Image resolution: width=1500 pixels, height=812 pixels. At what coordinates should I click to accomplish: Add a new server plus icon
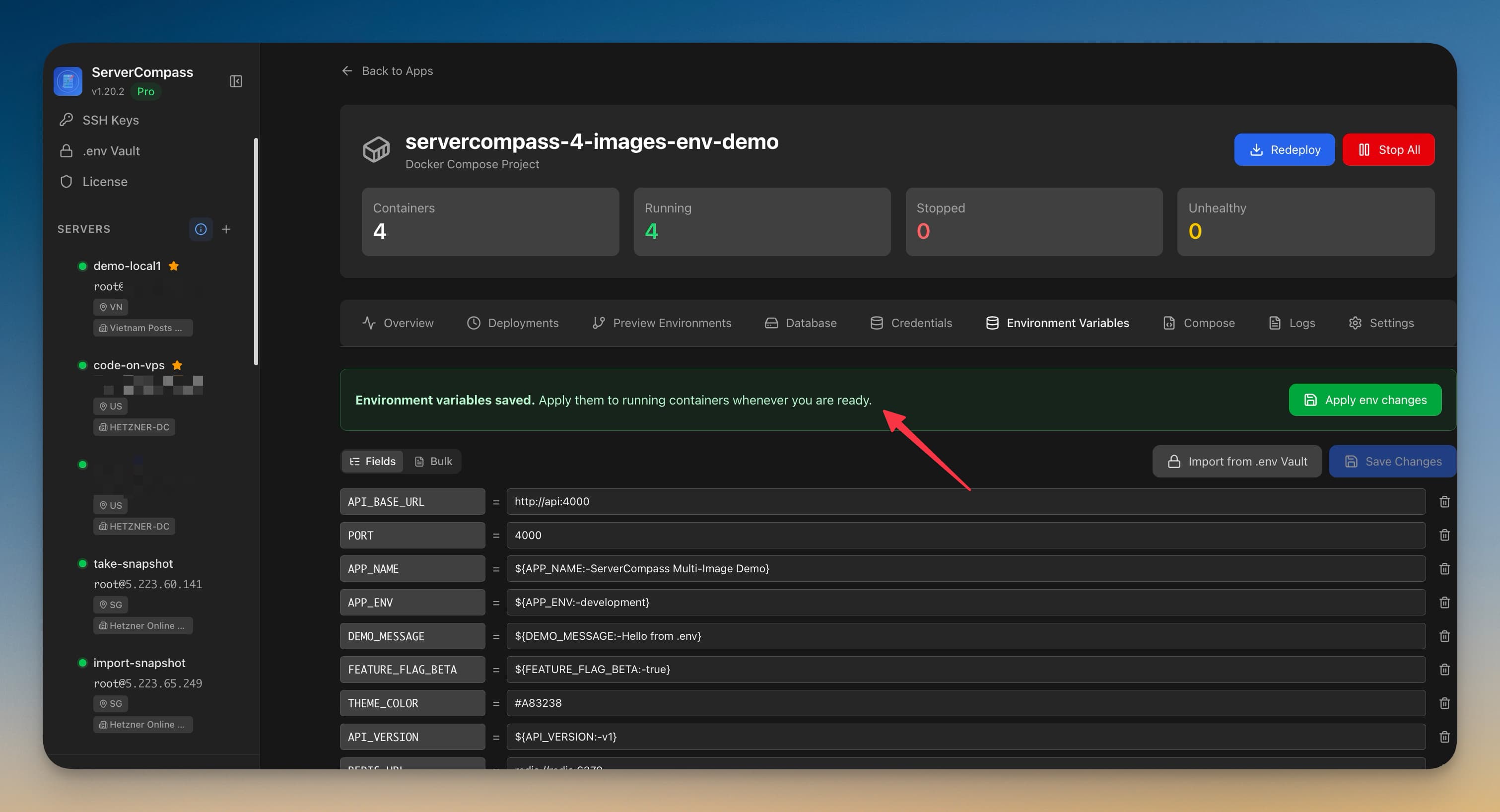[226, 229]
